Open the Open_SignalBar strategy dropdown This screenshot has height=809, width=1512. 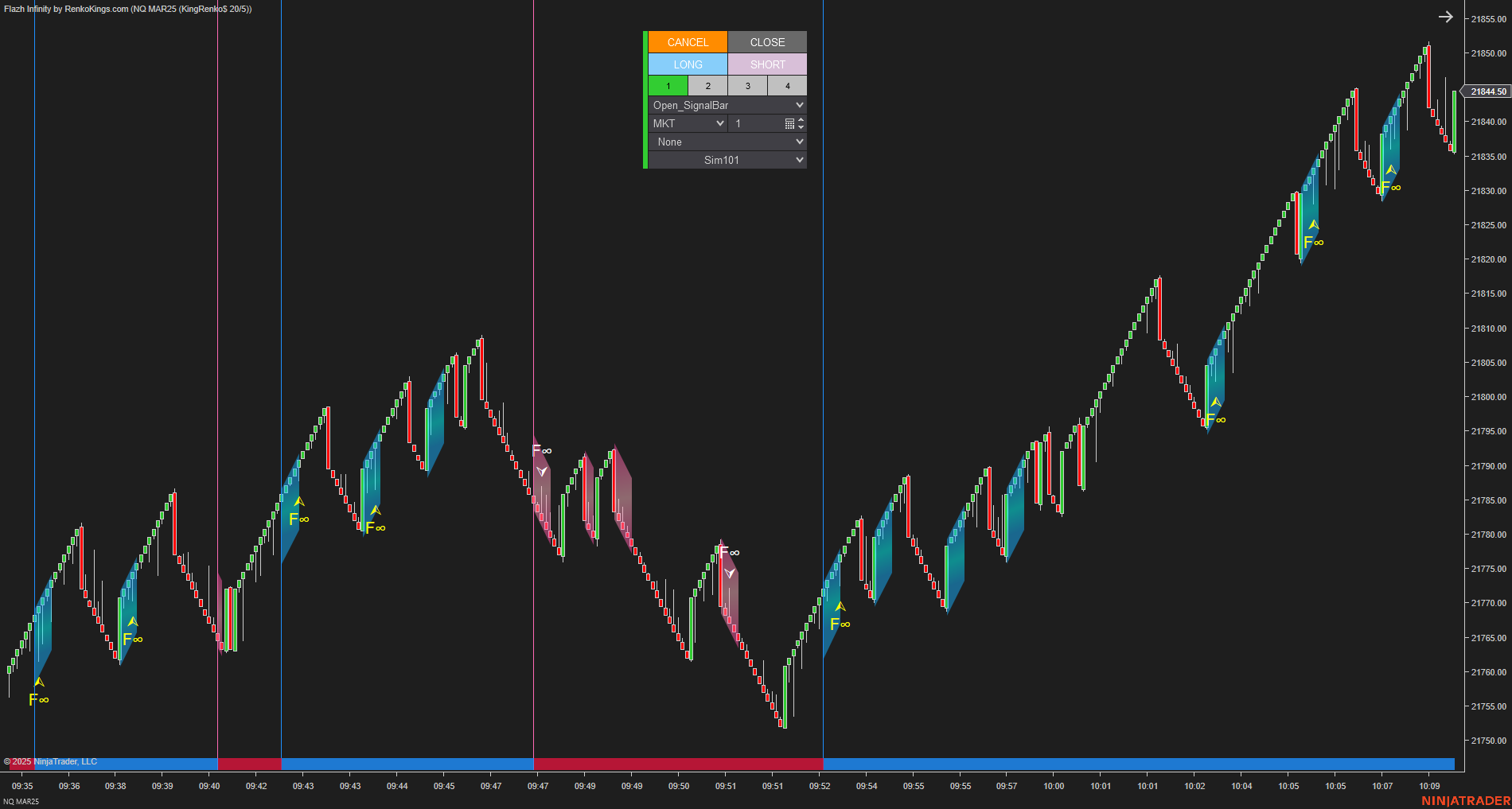pos(727,105)
